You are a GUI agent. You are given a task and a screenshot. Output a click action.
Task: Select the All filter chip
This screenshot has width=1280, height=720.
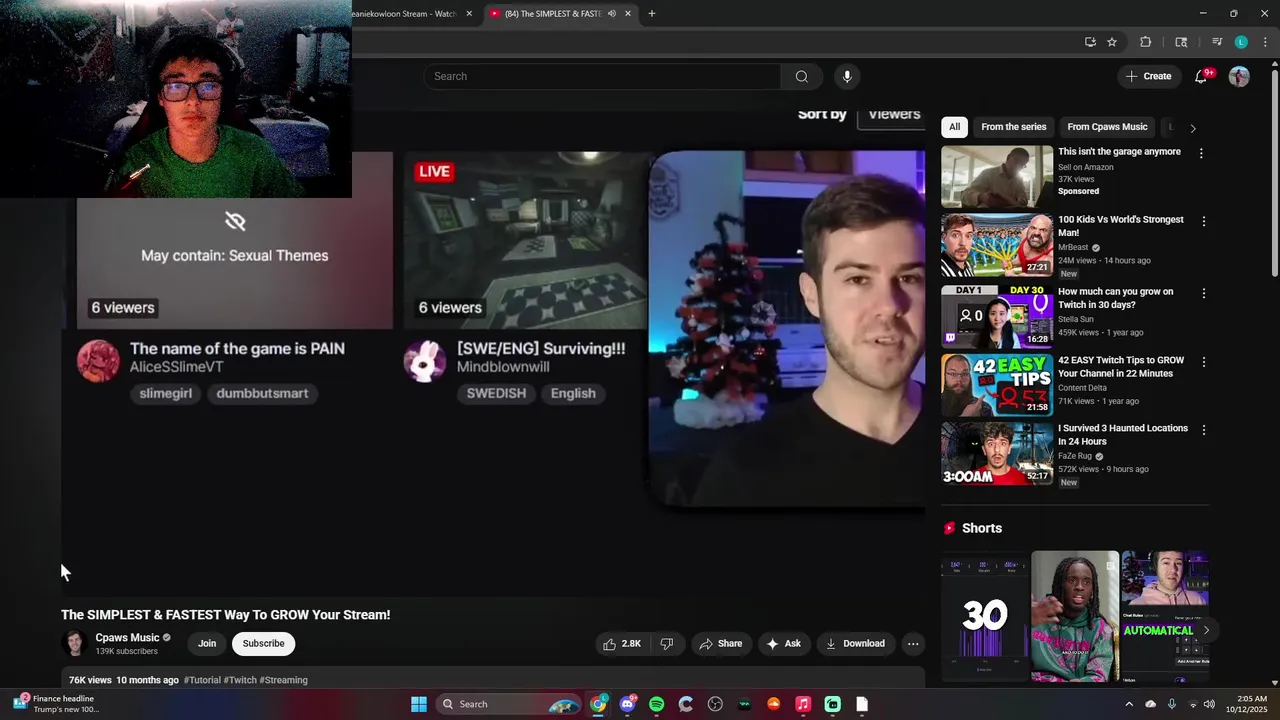(954, 127)
